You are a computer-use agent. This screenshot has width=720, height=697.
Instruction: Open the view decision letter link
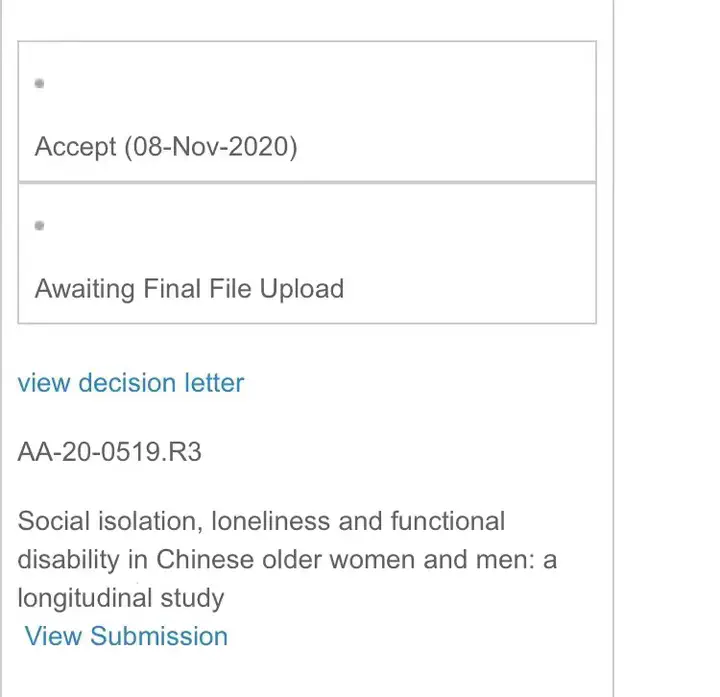[x=131, y=382]
